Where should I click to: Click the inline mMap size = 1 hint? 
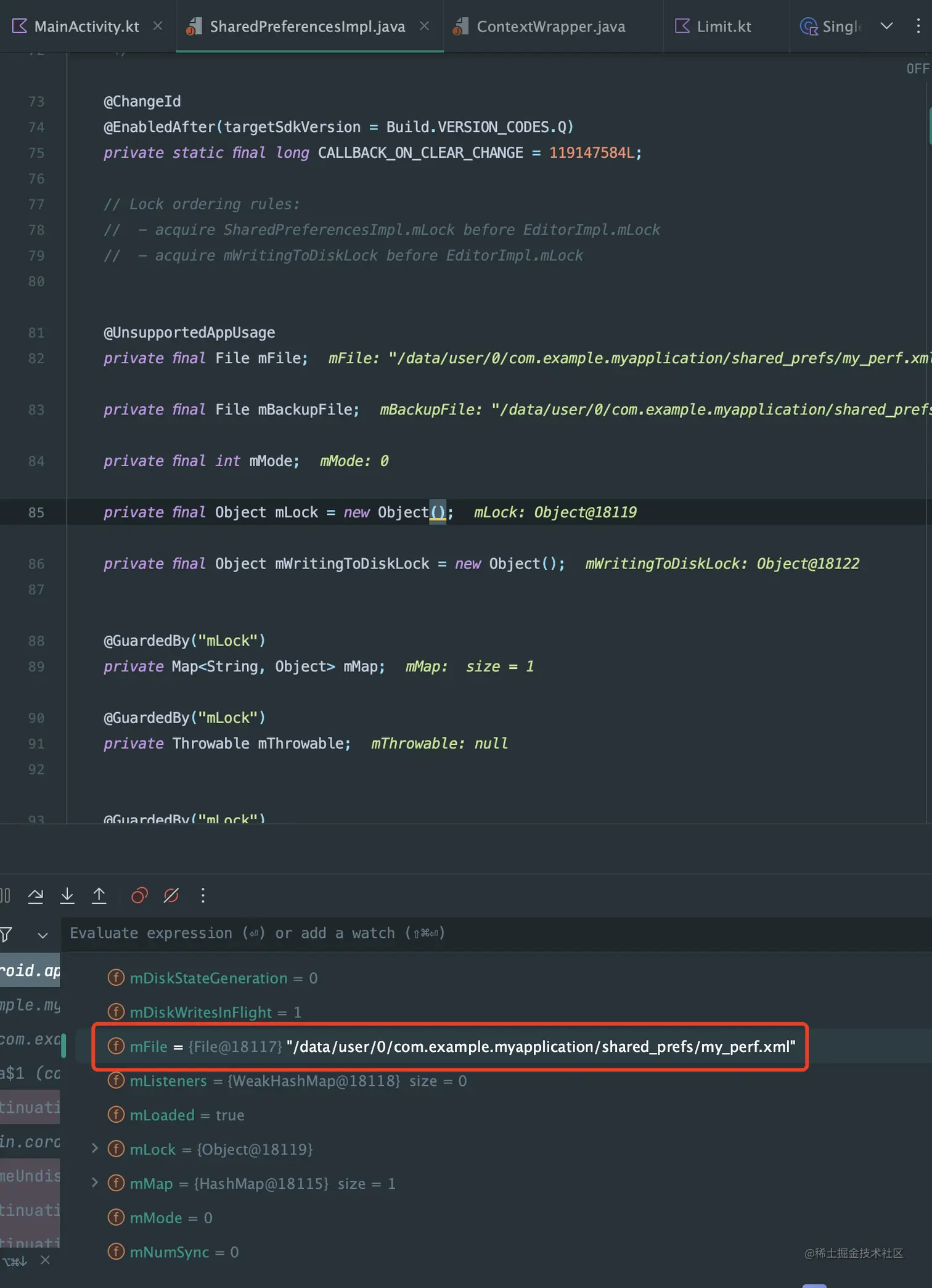tap(470, 667)
